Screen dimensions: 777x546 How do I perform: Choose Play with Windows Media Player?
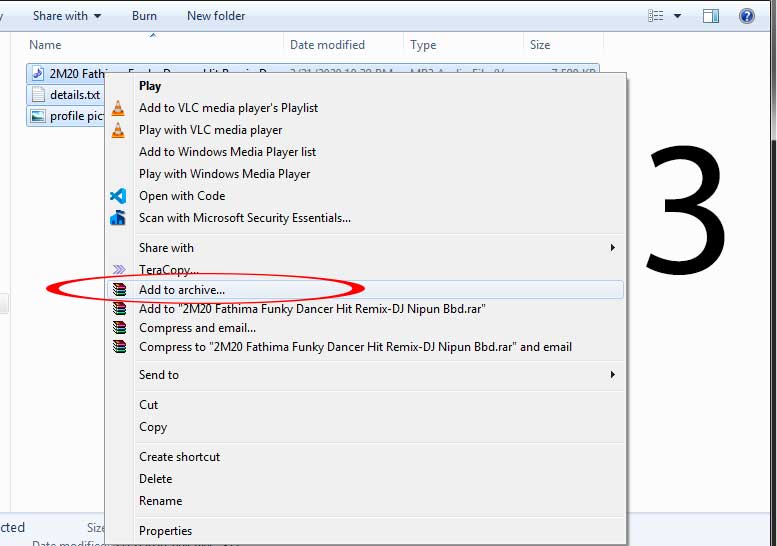[x=224, y=174]
